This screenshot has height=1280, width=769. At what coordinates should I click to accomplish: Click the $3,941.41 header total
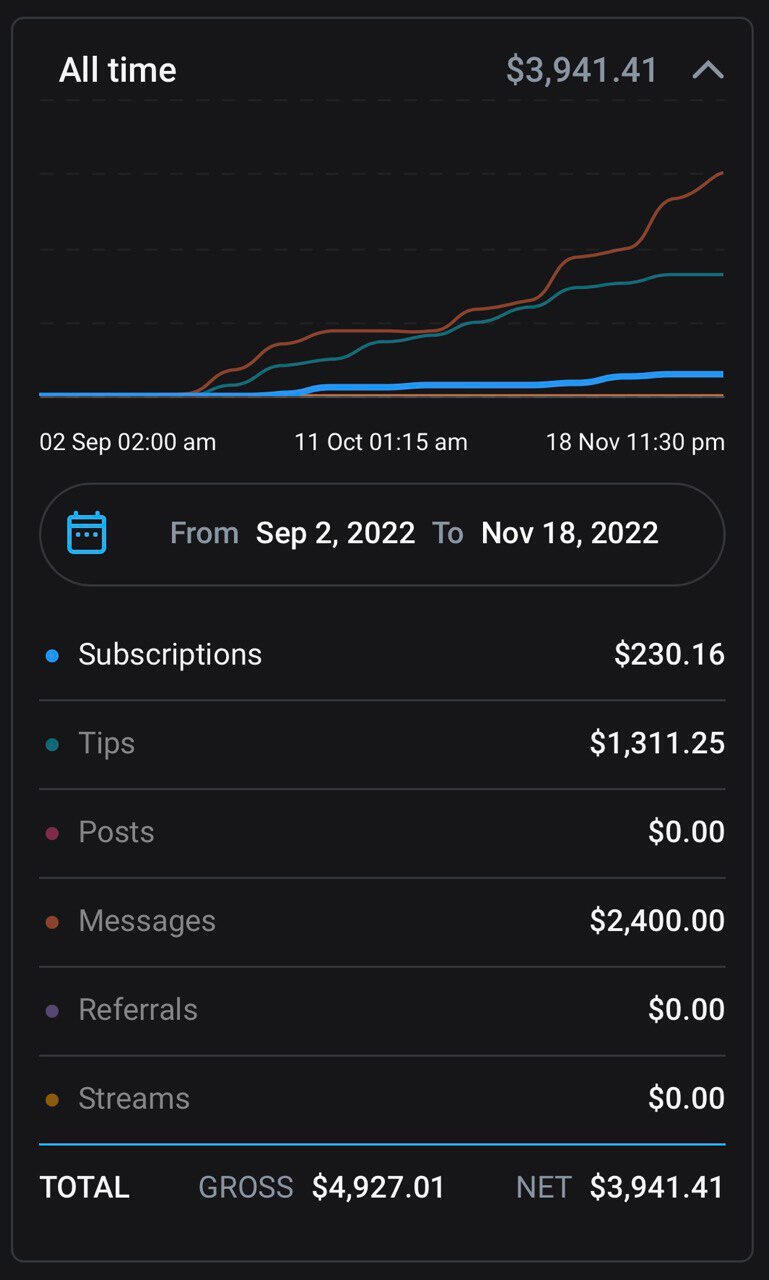pyautogui.click(x=581, y=70)
